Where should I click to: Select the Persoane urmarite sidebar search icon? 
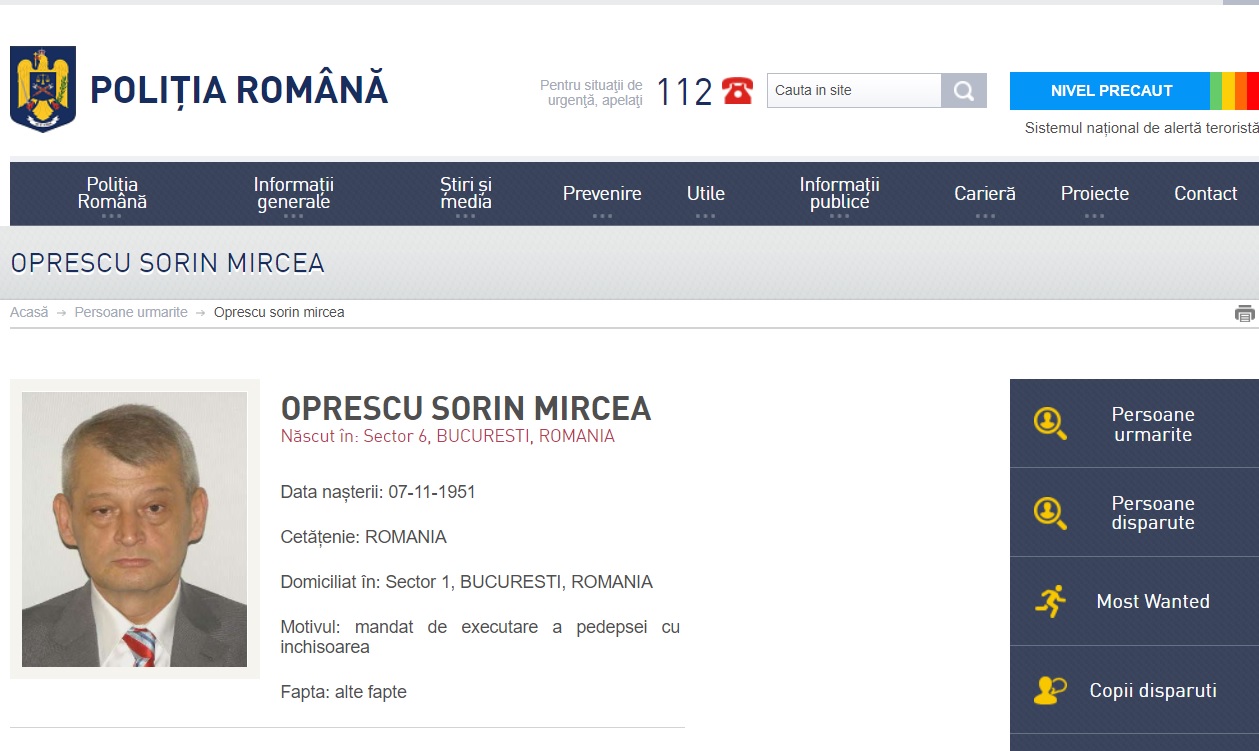[x=1048, y=422]
